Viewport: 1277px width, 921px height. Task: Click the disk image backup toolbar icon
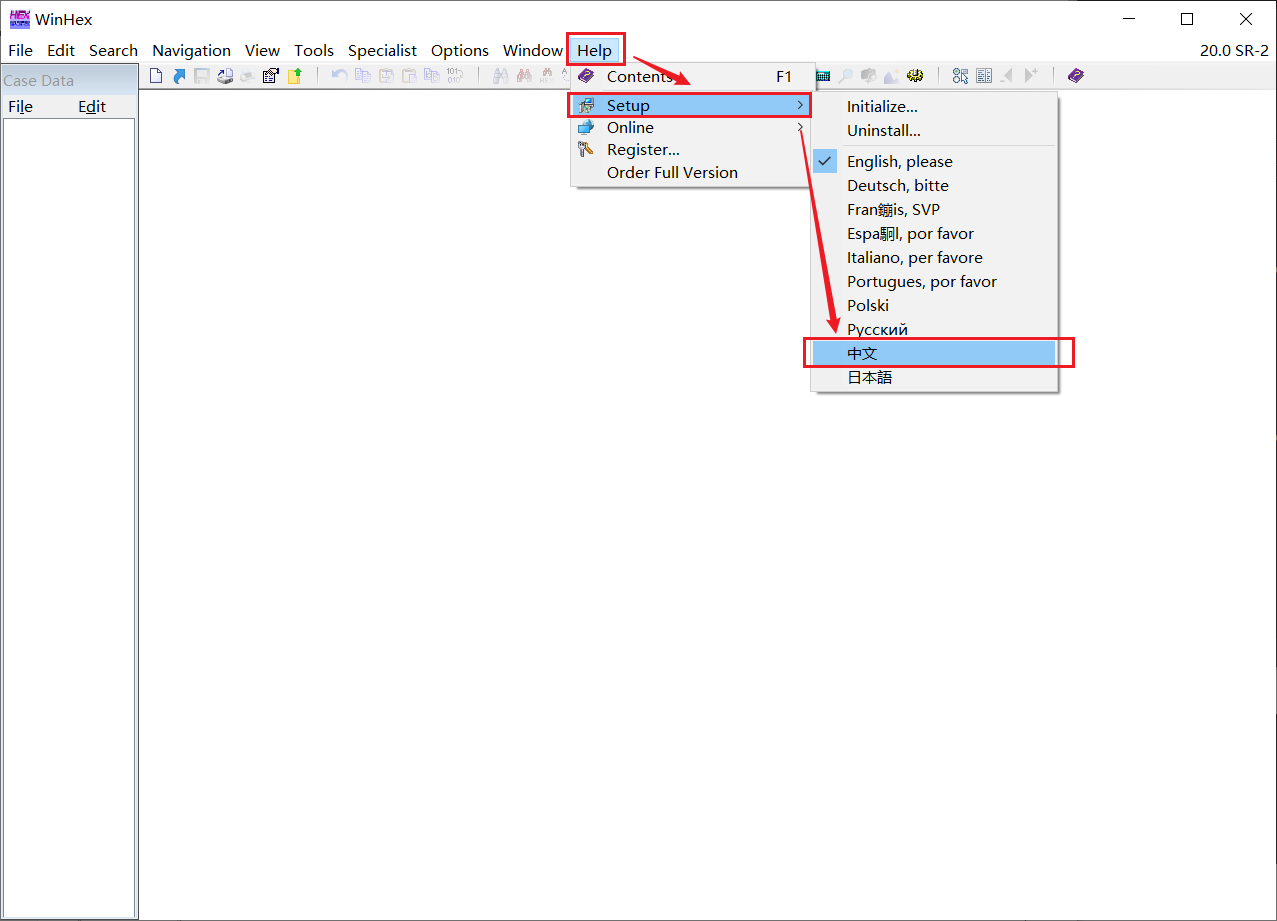click(225, 76)
